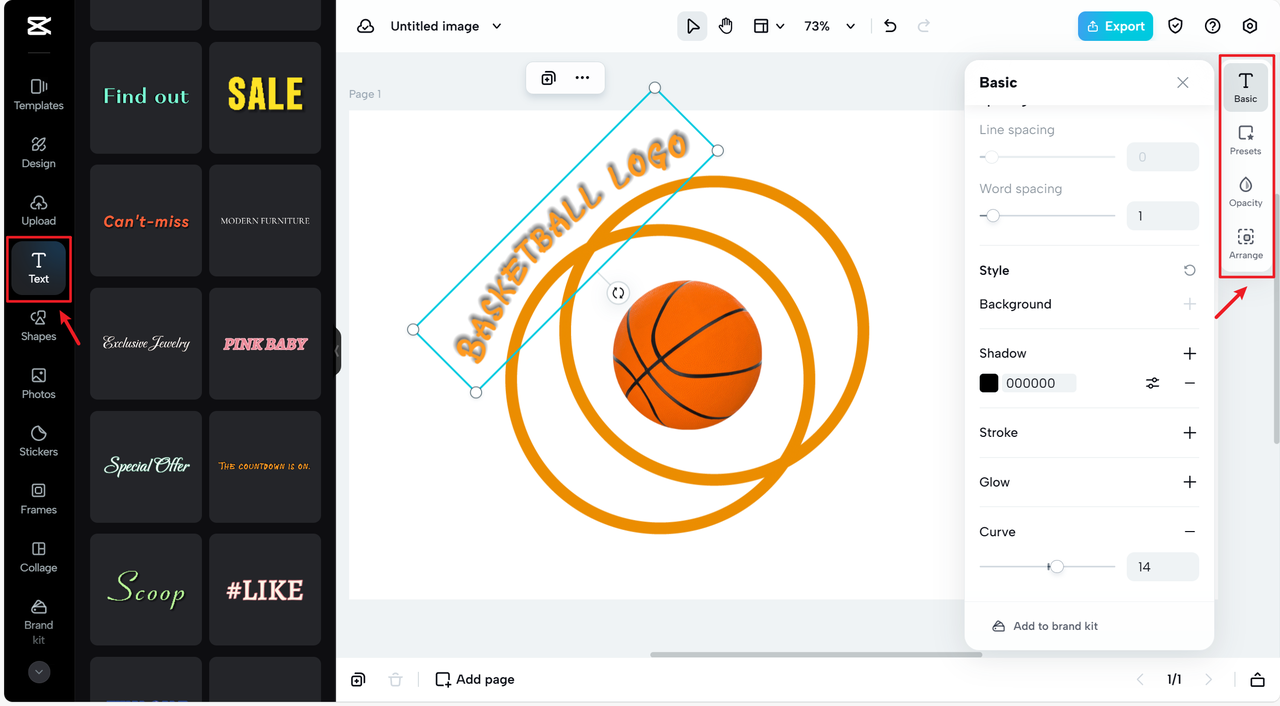Click the Curve slider handle
Screen dimensions: 1280x706
1057,567
